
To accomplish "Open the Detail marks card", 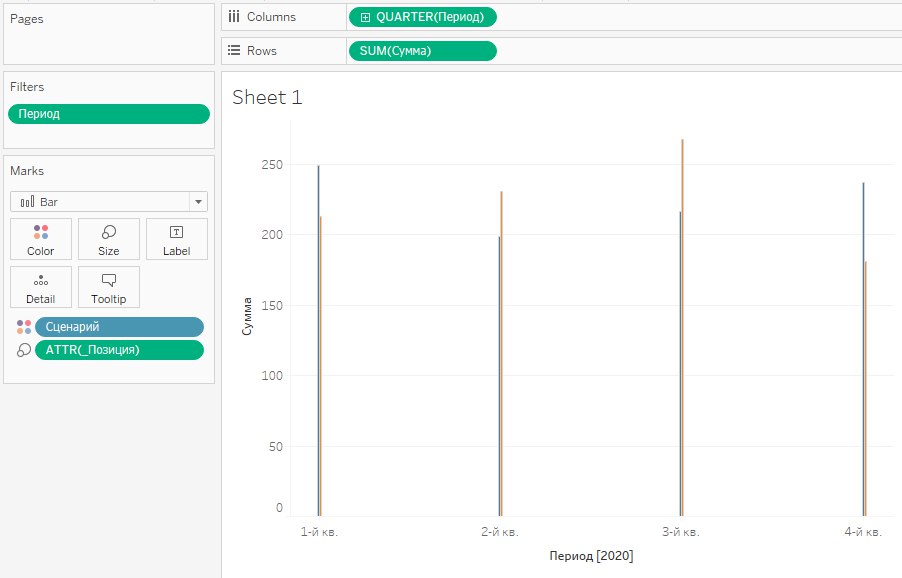I will coord(41,287).
